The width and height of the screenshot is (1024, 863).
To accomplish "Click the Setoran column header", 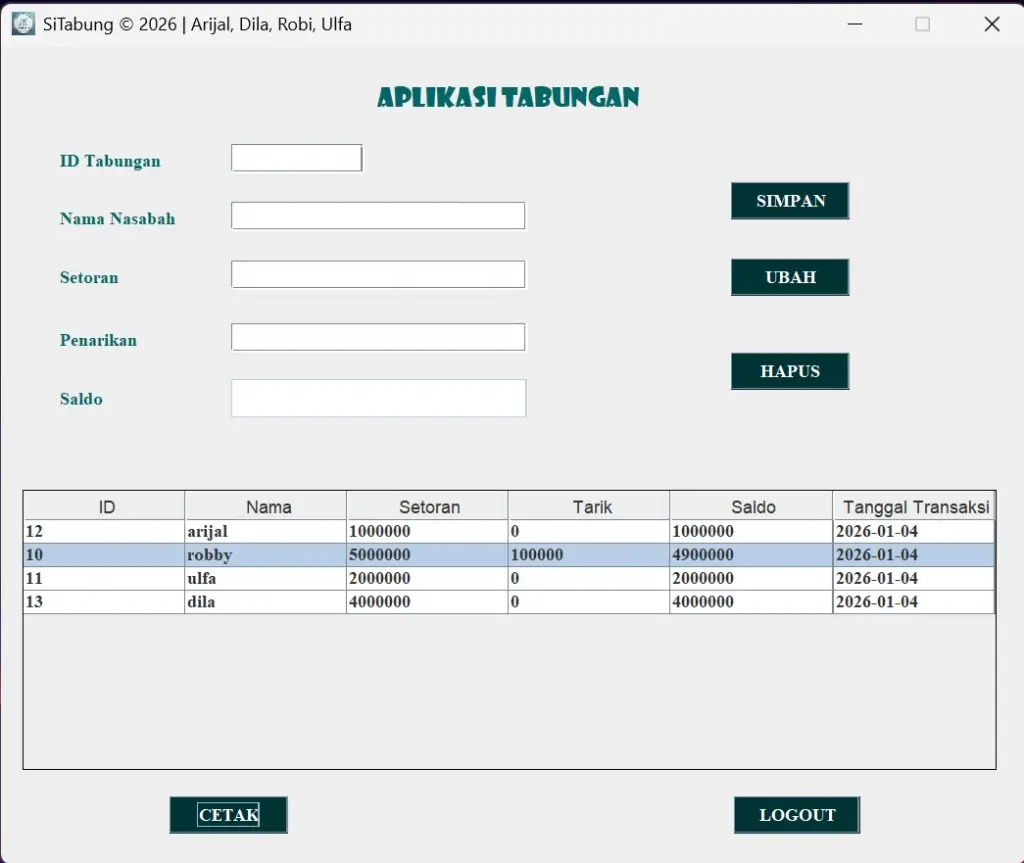I will (429, 507).
